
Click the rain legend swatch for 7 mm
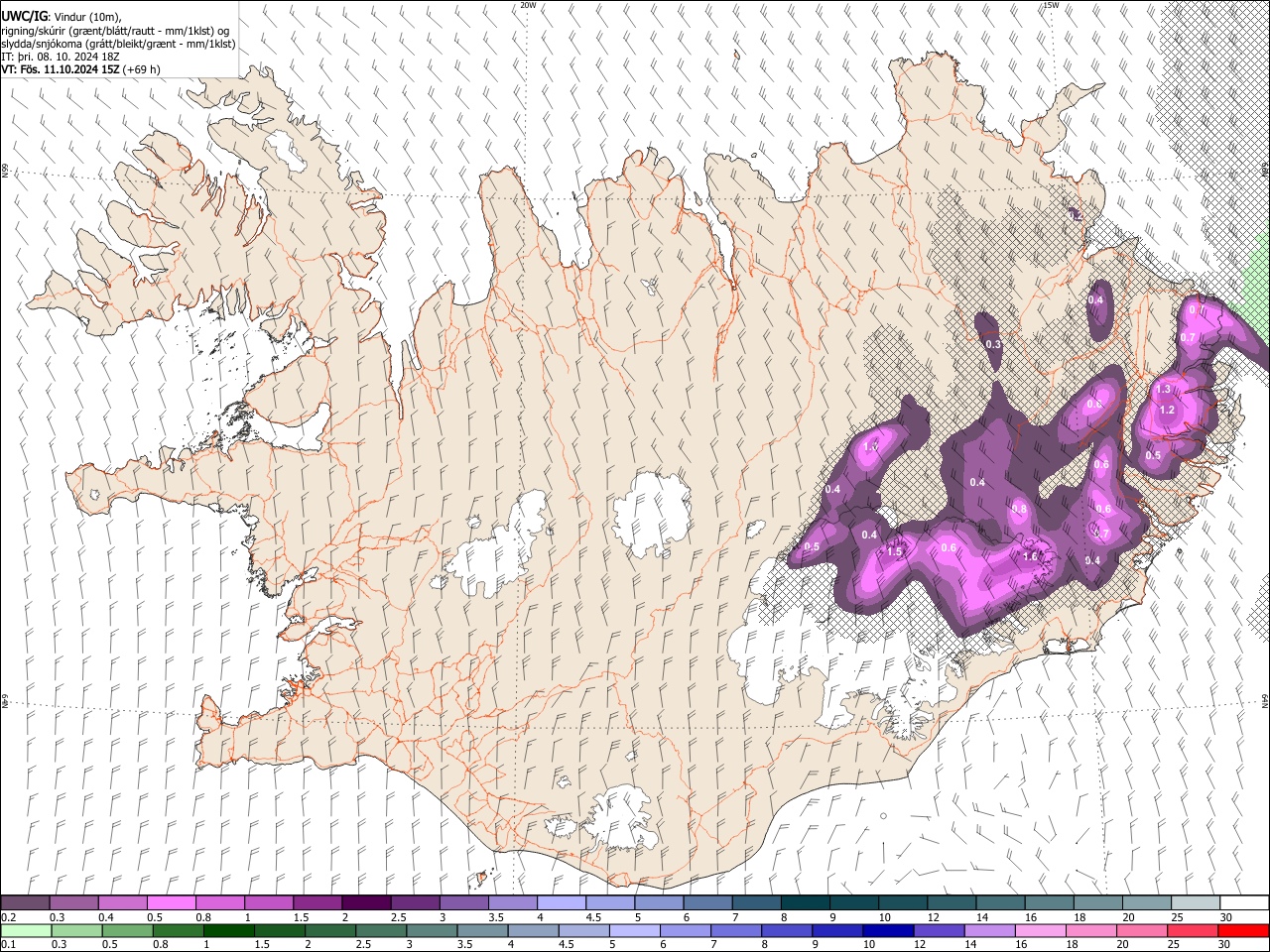coord(736,930)
